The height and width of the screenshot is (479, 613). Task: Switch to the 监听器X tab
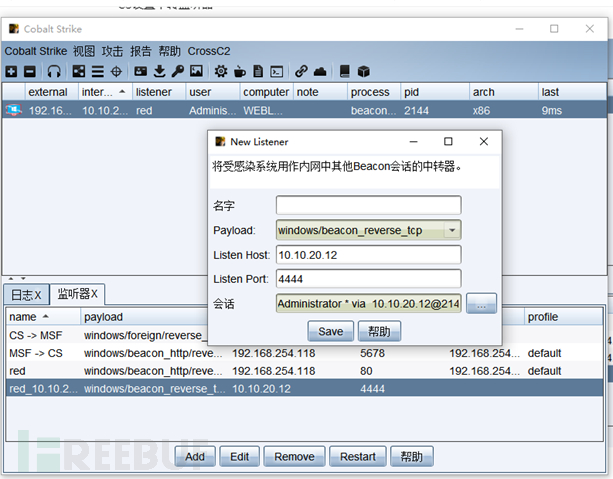pos(77,294)
